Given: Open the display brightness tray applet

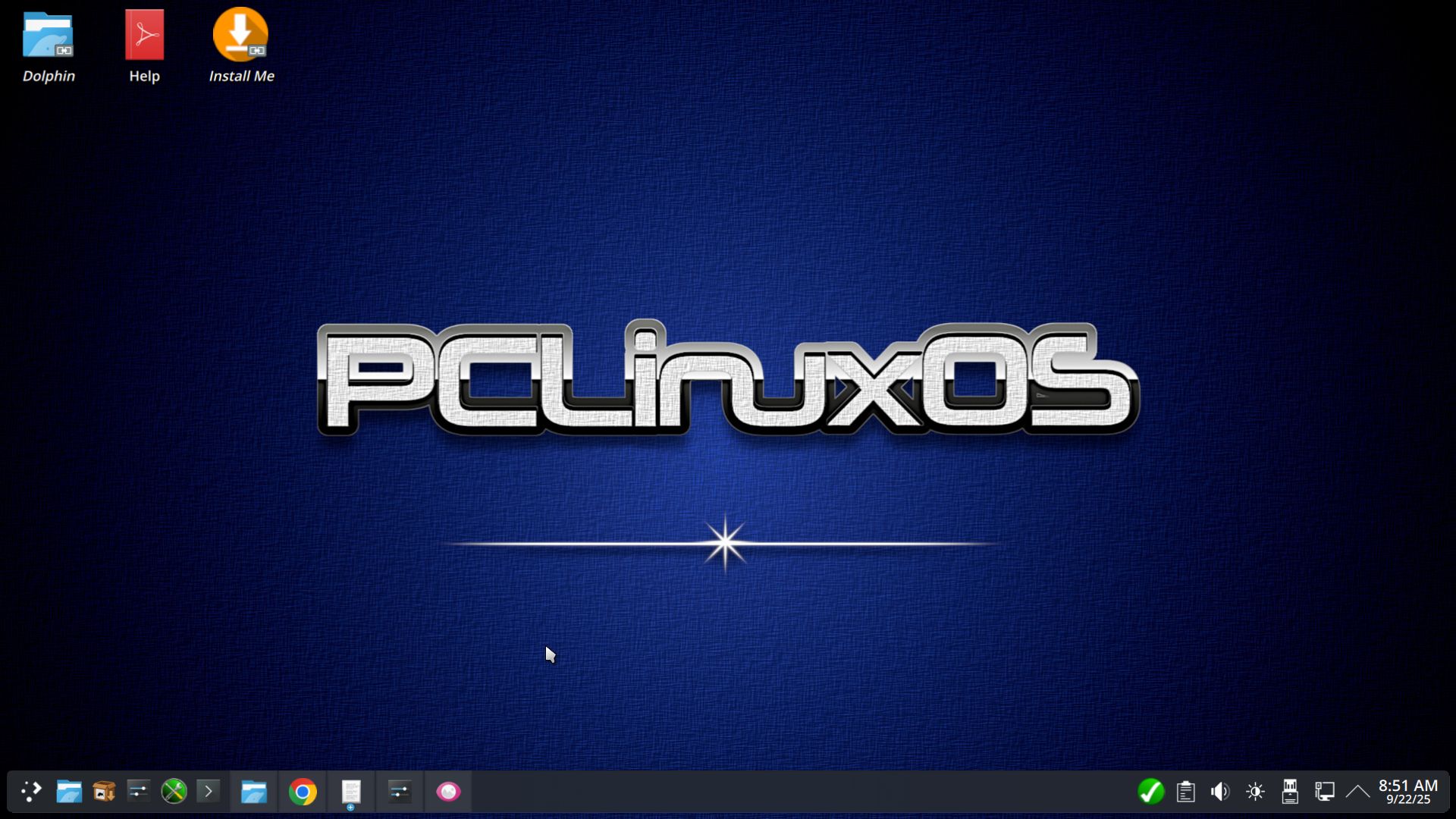Looking at the screenshot, I should click(x=1255, y=792).
